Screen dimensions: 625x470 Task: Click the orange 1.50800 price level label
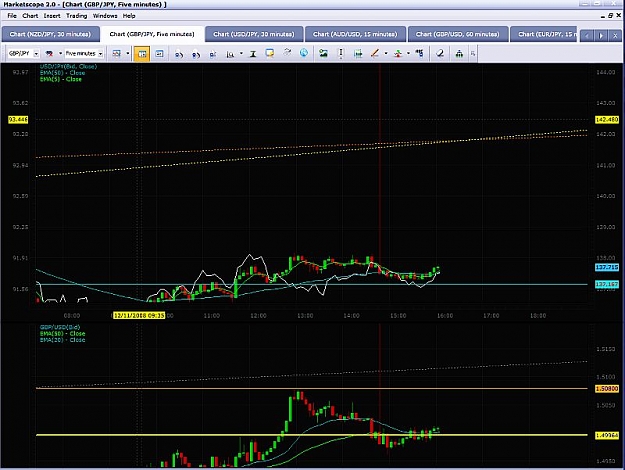tap(607, 389)
